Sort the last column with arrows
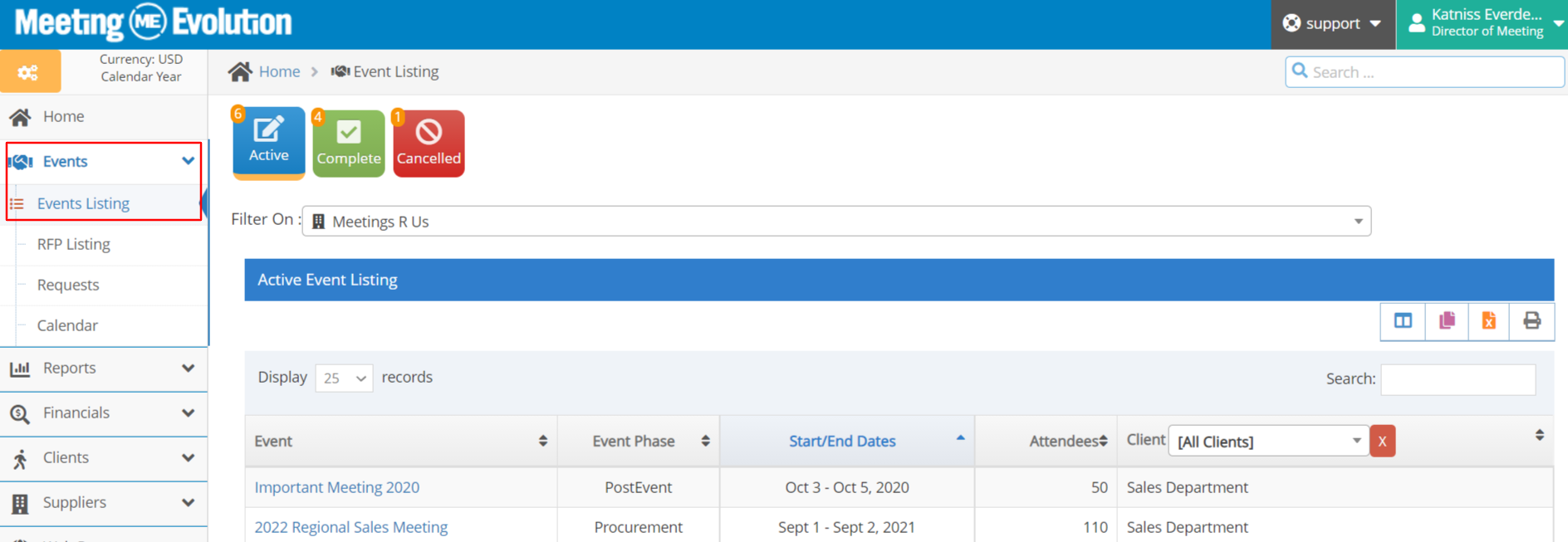This screenshot has height=542, width=1568. 1539,435
